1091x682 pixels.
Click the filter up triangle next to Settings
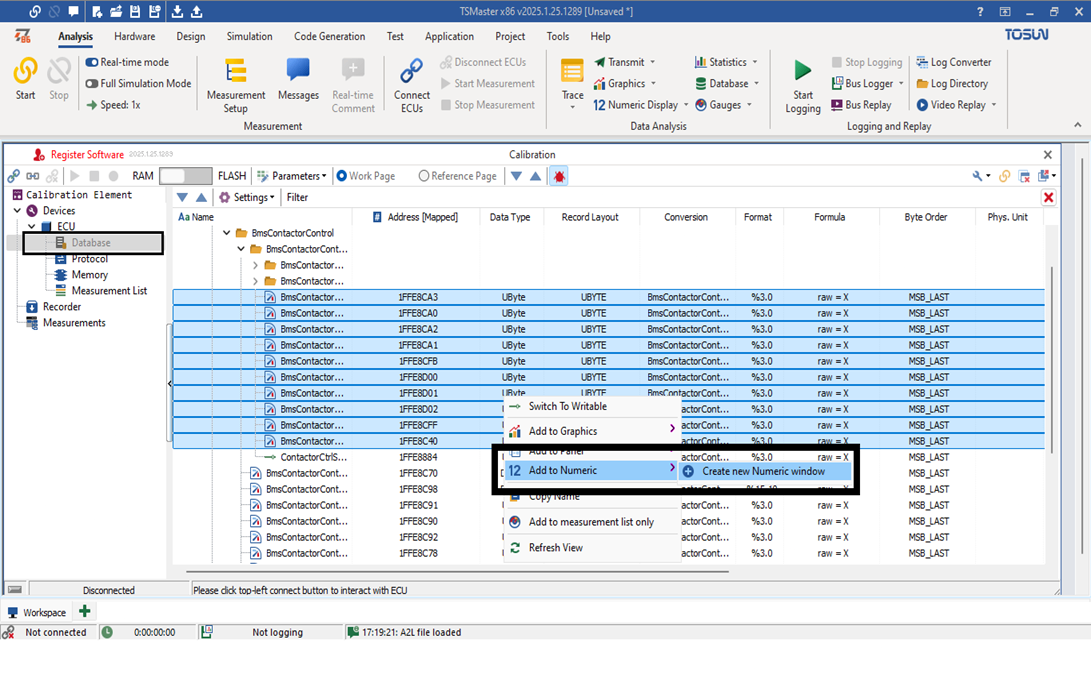pos(201,198)
